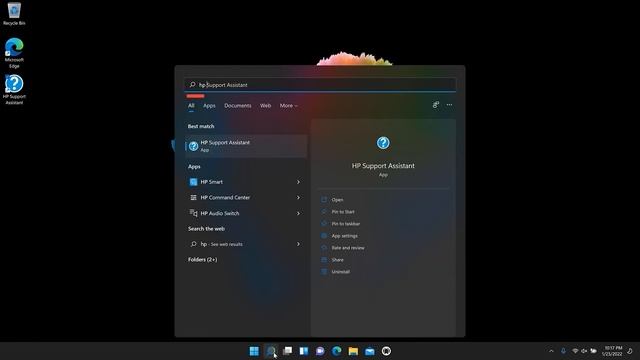This screenshot has width=640, height=360.
Task: Switch to the Documents search tab
Action: coord(238,106)
